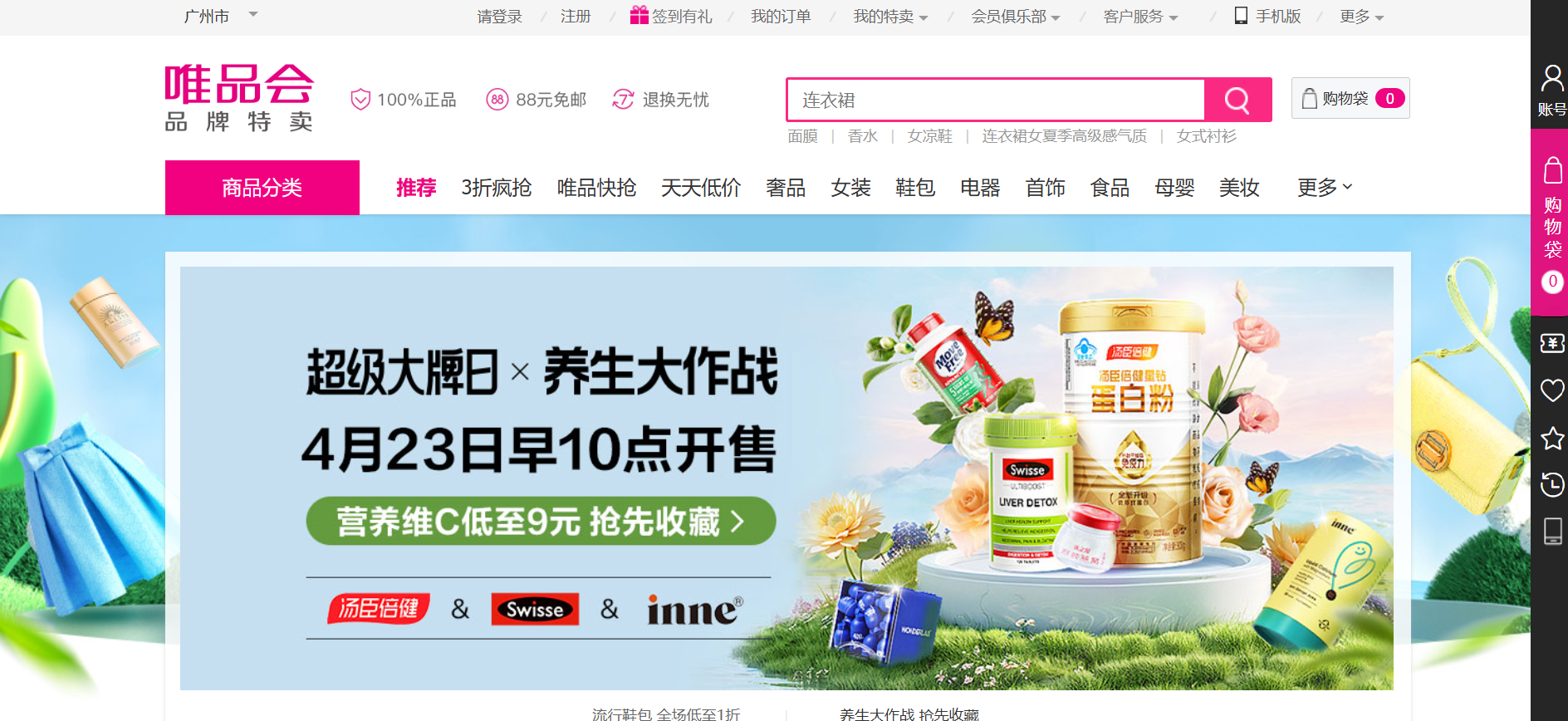Open favorites heart icon in sidebar
The image size is (1568, 721).
click(1551, 390)
